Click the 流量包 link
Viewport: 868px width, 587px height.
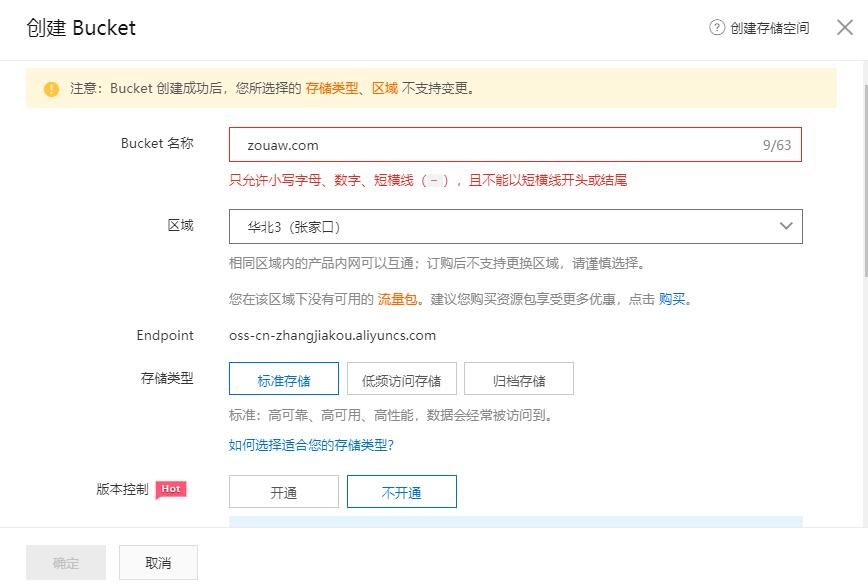[x=397, y=299]
